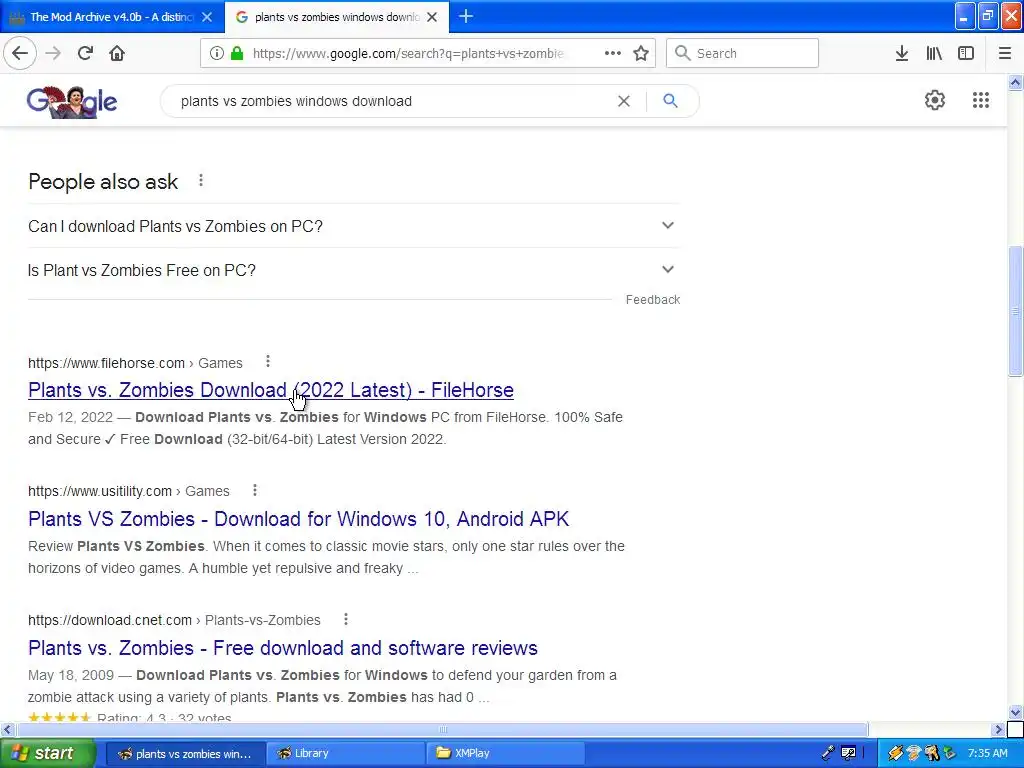Bookmark this page with the star icon
This screenshot has height=768, width=1024.
tap(641, 53)
